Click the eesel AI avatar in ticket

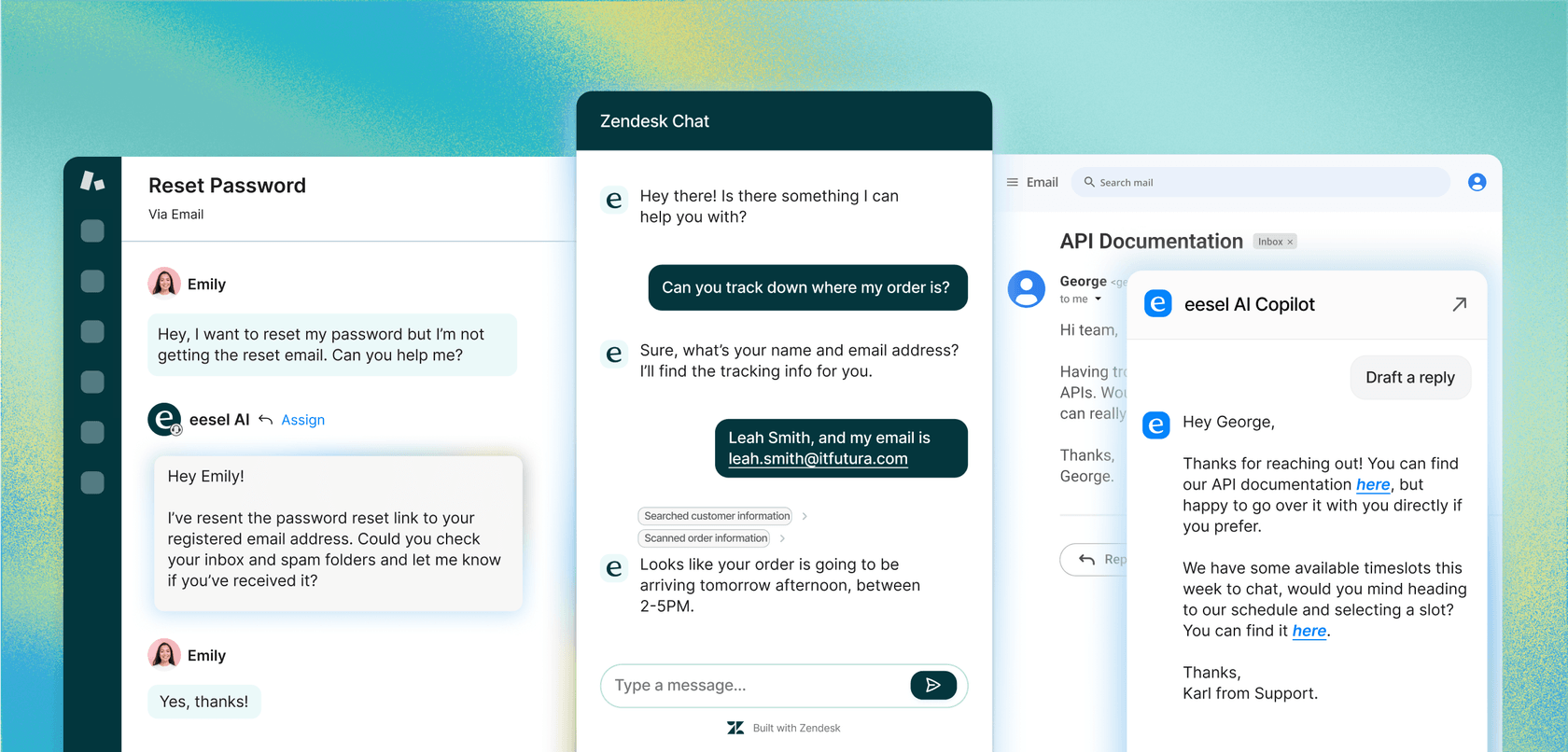[x=165, y=420]
